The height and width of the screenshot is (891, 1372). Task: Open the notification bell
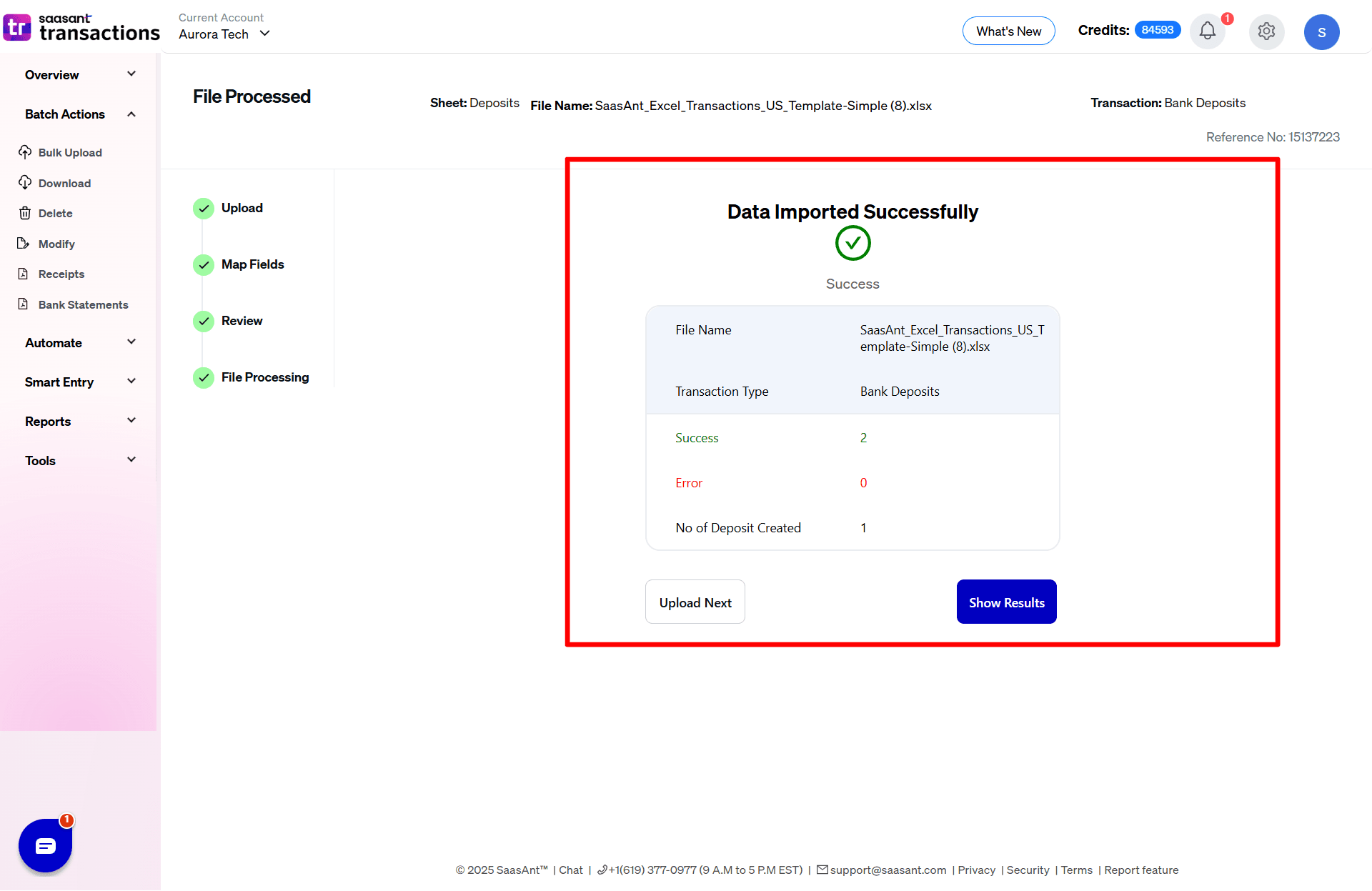1207,31
